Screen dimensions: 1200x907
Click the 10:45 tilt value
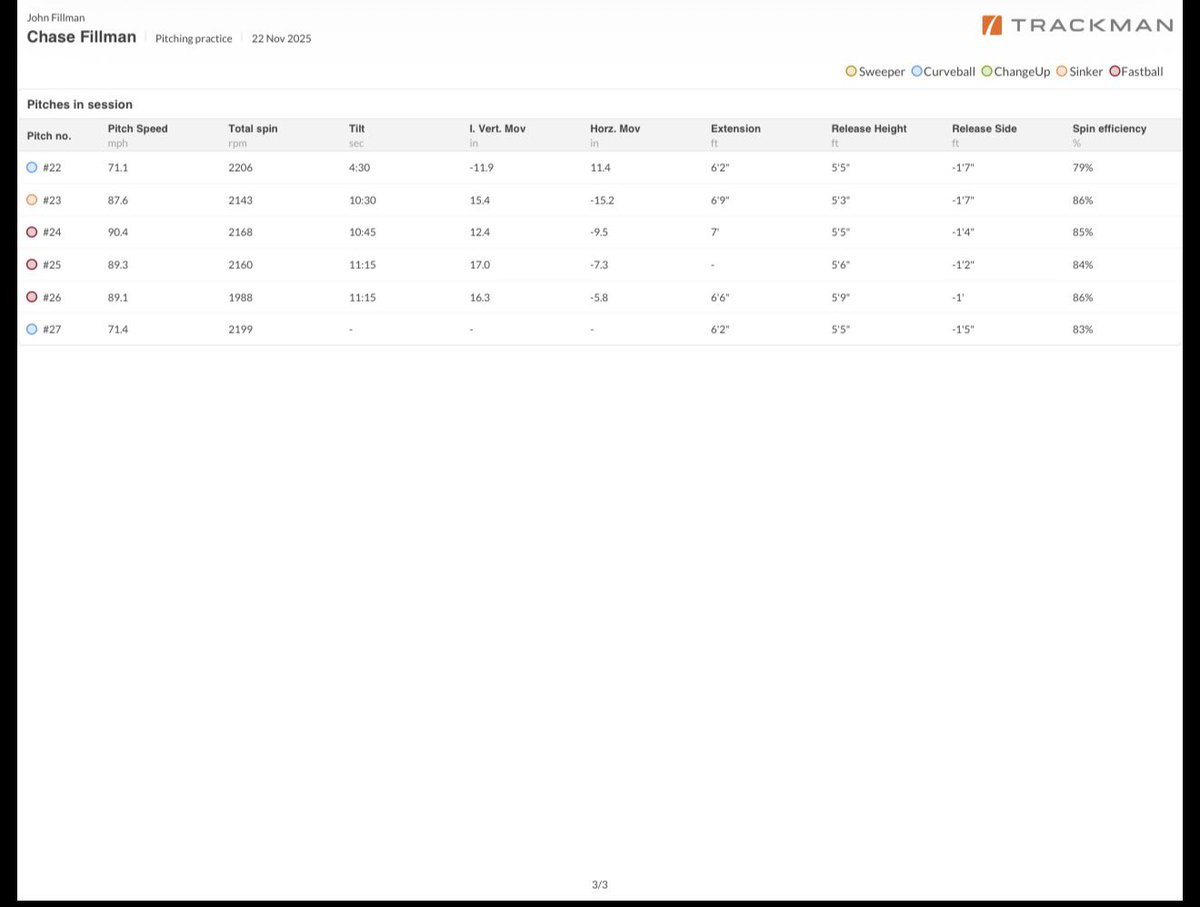(362, 232)
